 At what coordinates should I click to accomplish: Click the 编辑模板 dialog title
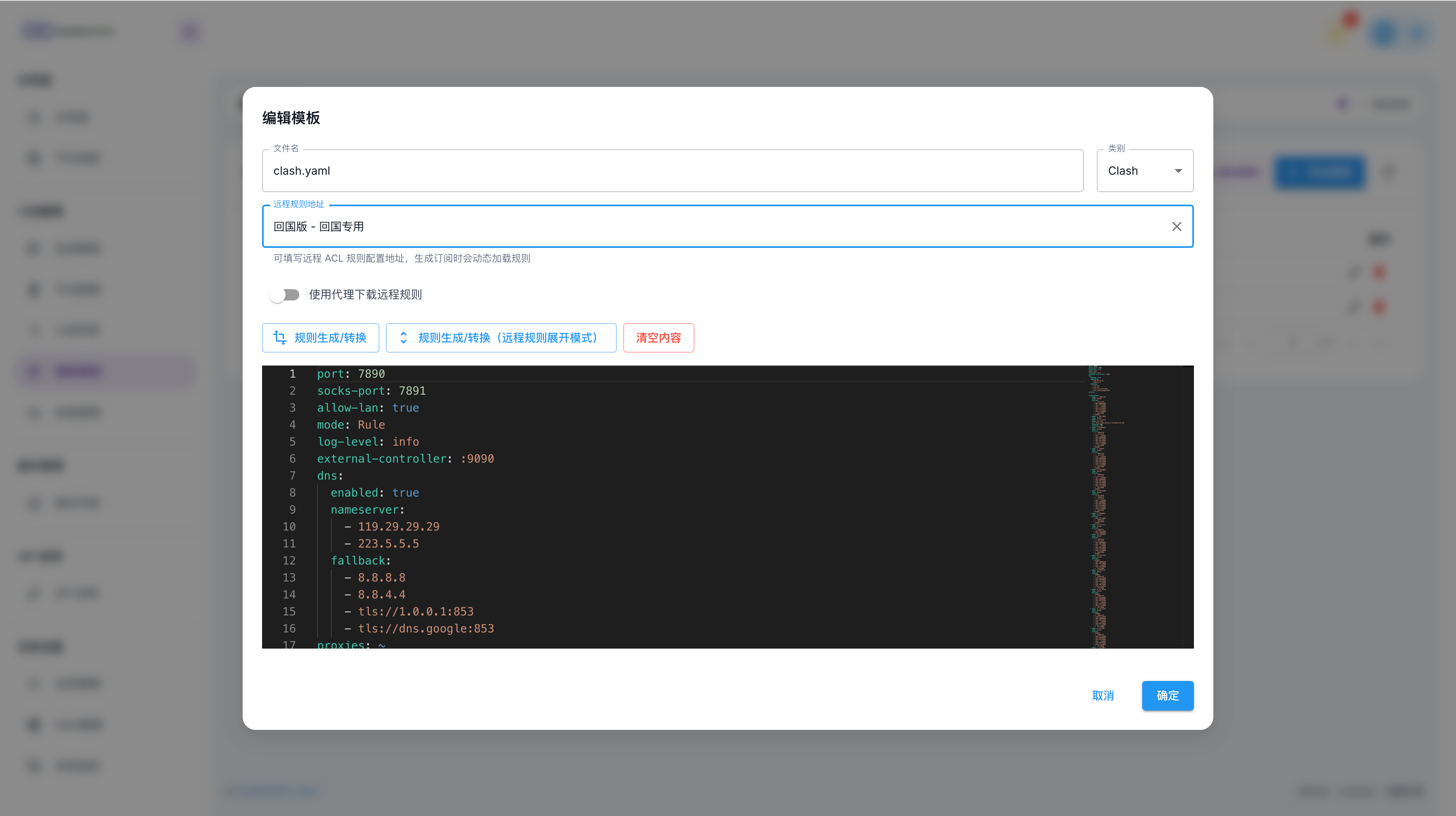pos(291,118)
